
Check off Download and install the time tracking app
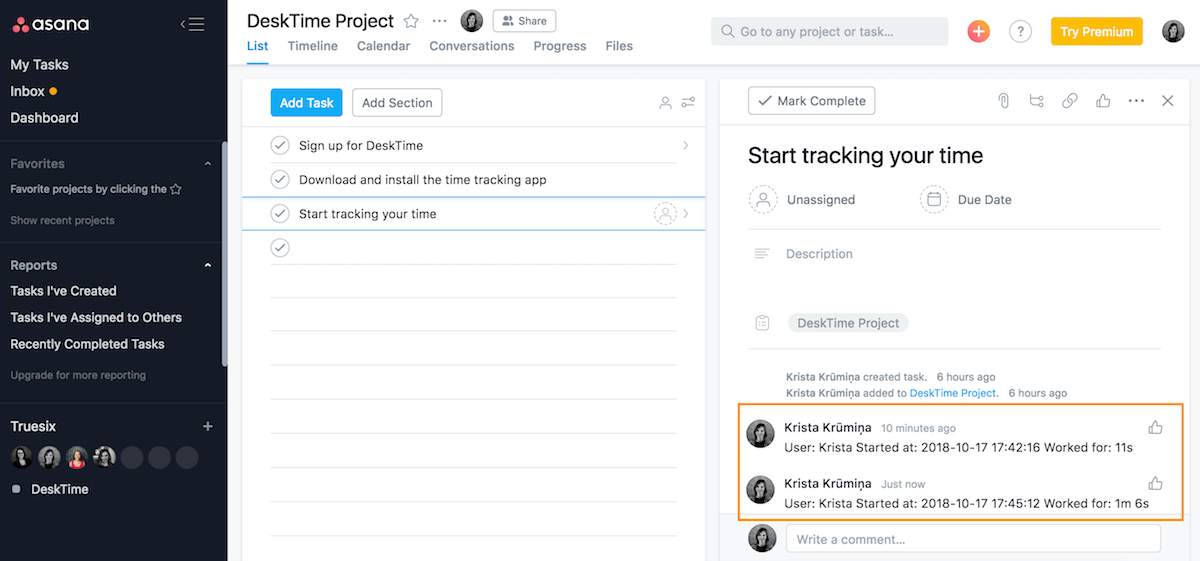coord(280,180)
